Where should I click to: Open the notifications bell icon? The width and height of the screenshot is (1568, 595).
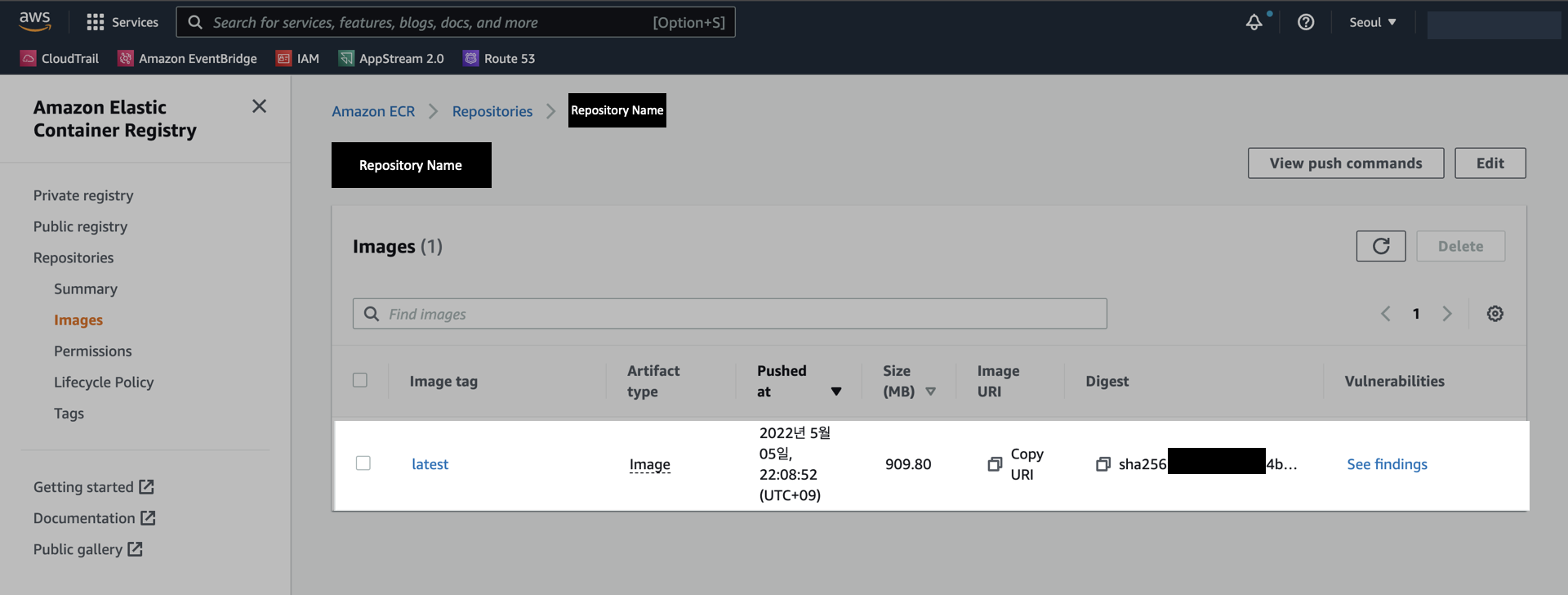[1254, 22]
